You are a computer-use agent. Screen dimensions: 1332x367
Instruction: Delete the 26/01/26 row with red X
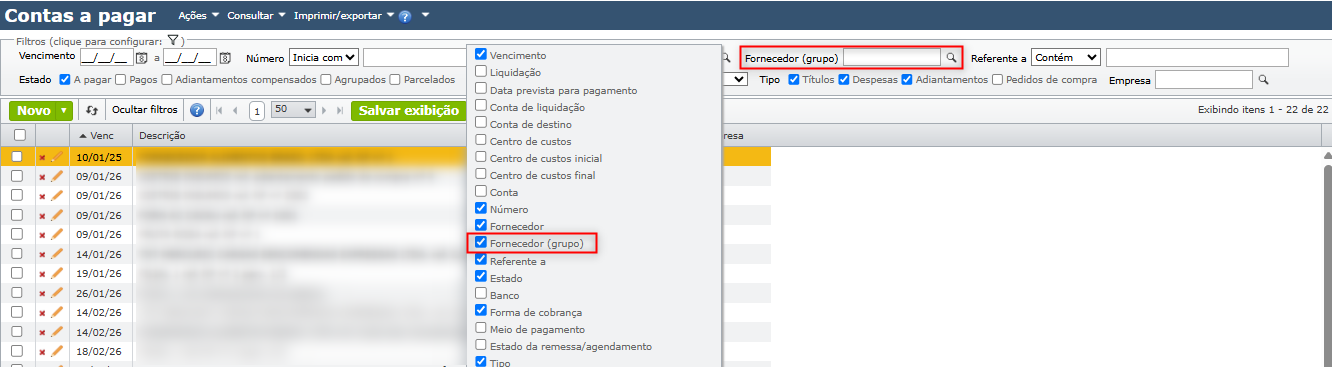42,294
